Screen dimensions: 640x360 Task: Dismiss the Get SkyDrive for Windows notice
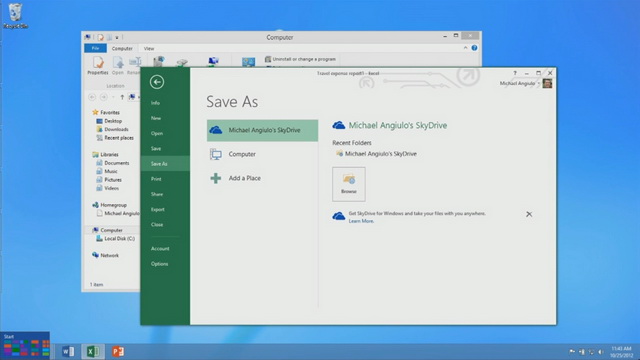[529, 214]
